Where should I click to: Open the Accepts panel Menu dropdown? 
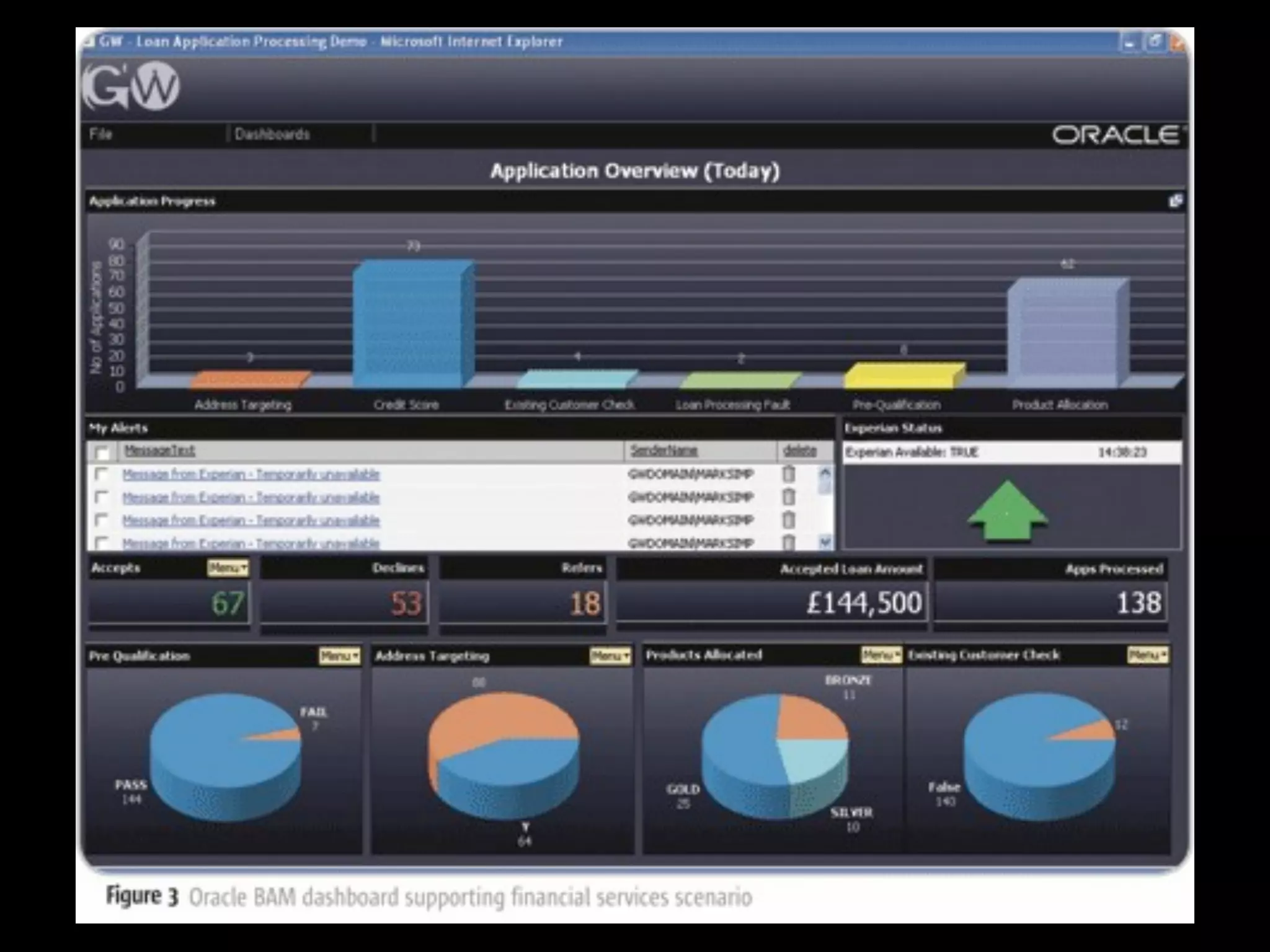pyautogui.click(x=228, y=568)
